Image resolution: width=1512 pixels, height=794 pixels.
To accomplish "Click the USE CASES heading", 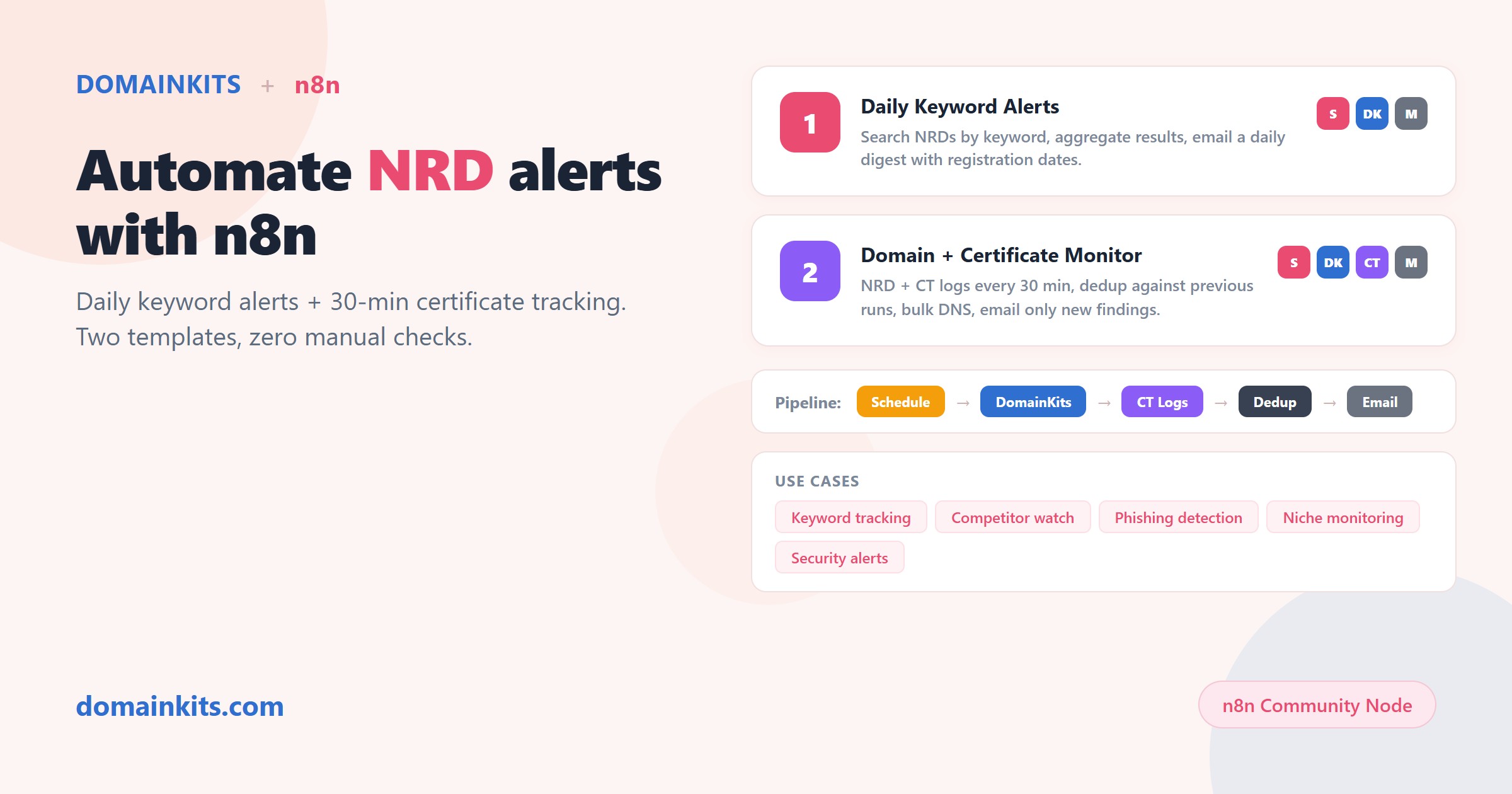I will tap(816, 481).
